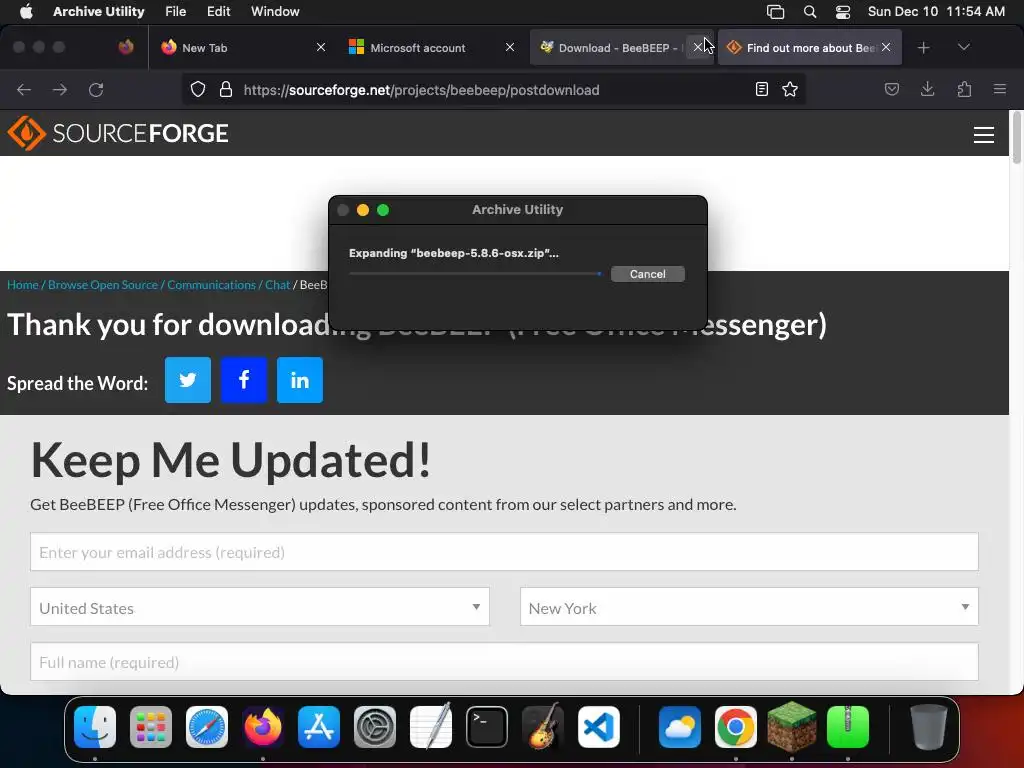Image resolution: width=1024 pixels, height=768 pixels.
Task: Open the Edit menu
Action: tap(218, 11)
